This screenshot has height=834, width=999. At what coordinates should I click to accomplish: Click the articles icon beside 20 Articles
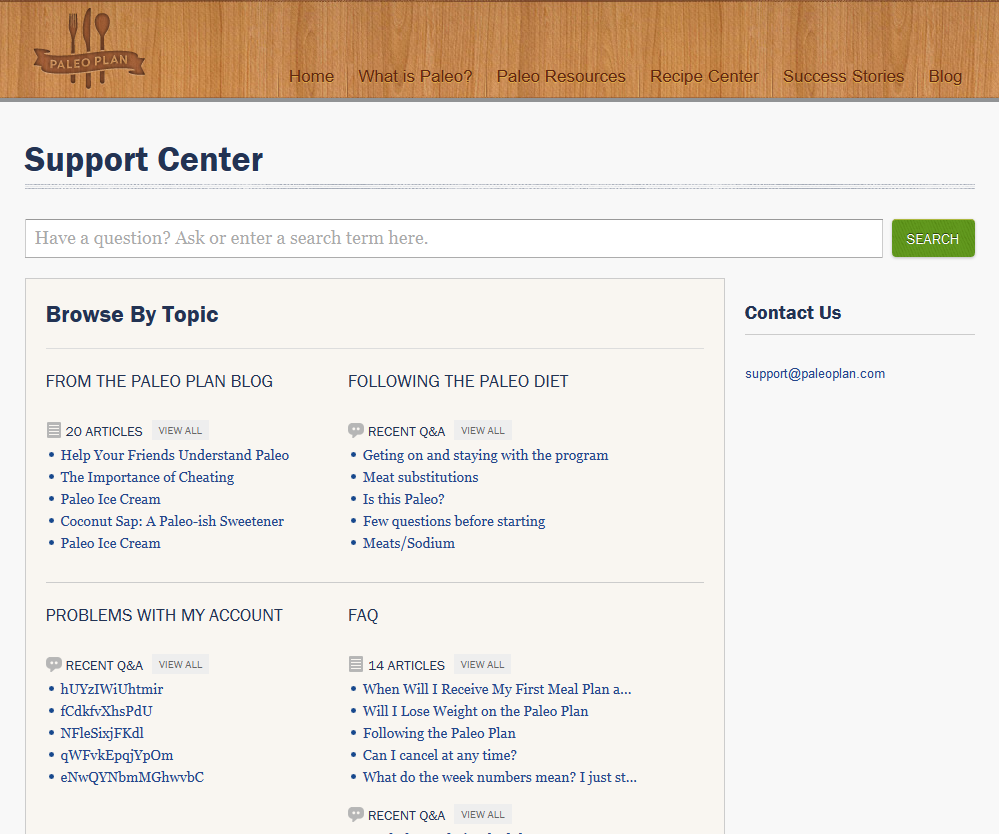click(x=54, y=431)
